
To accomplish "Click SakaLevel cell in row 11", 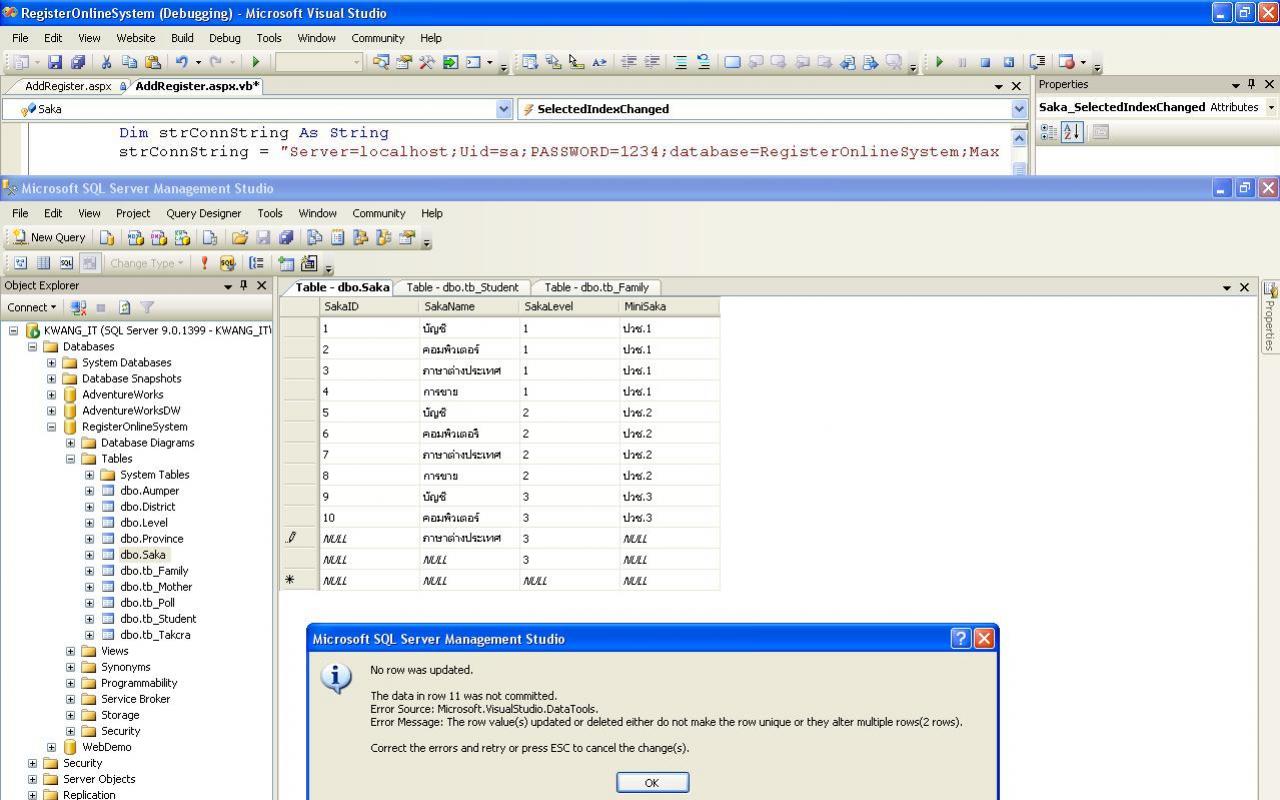I will click(x=569, y=538).
